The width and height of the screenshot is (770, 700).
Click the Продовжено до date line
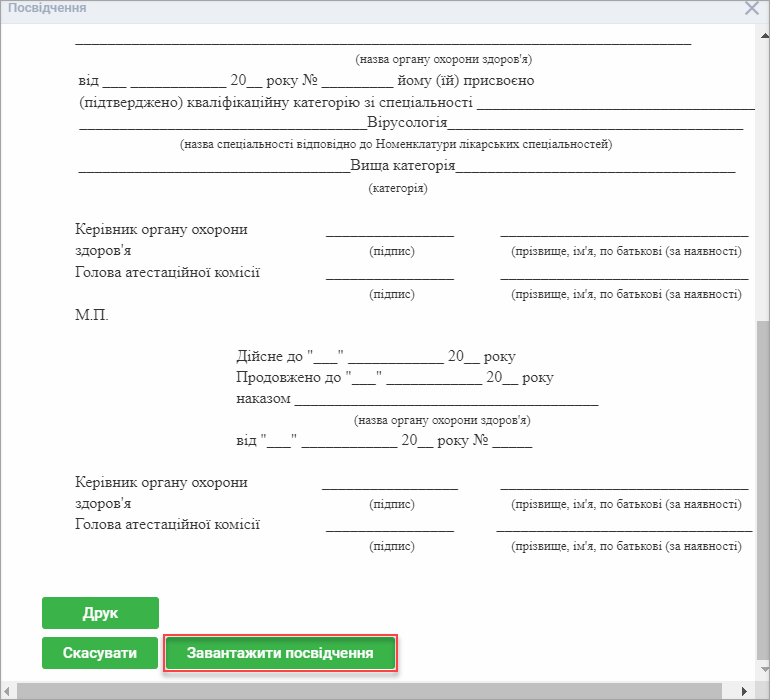pos(395,377)
